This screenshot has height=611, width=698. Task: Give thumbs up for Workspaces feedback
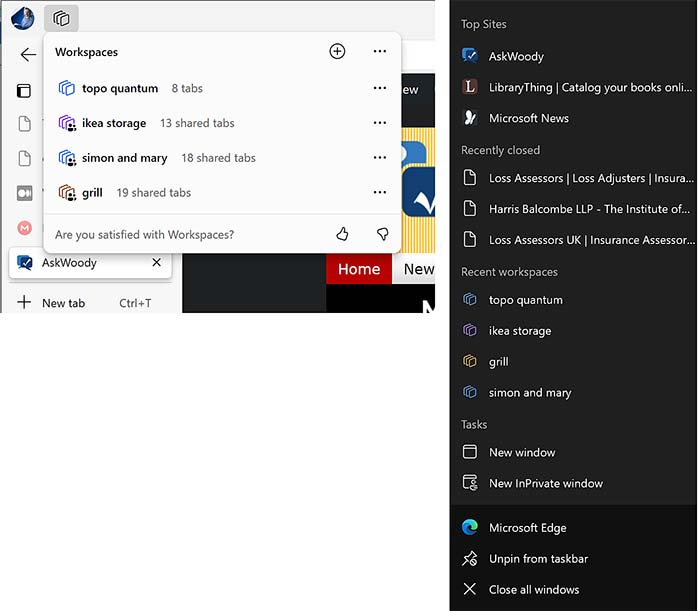(342, 234)
